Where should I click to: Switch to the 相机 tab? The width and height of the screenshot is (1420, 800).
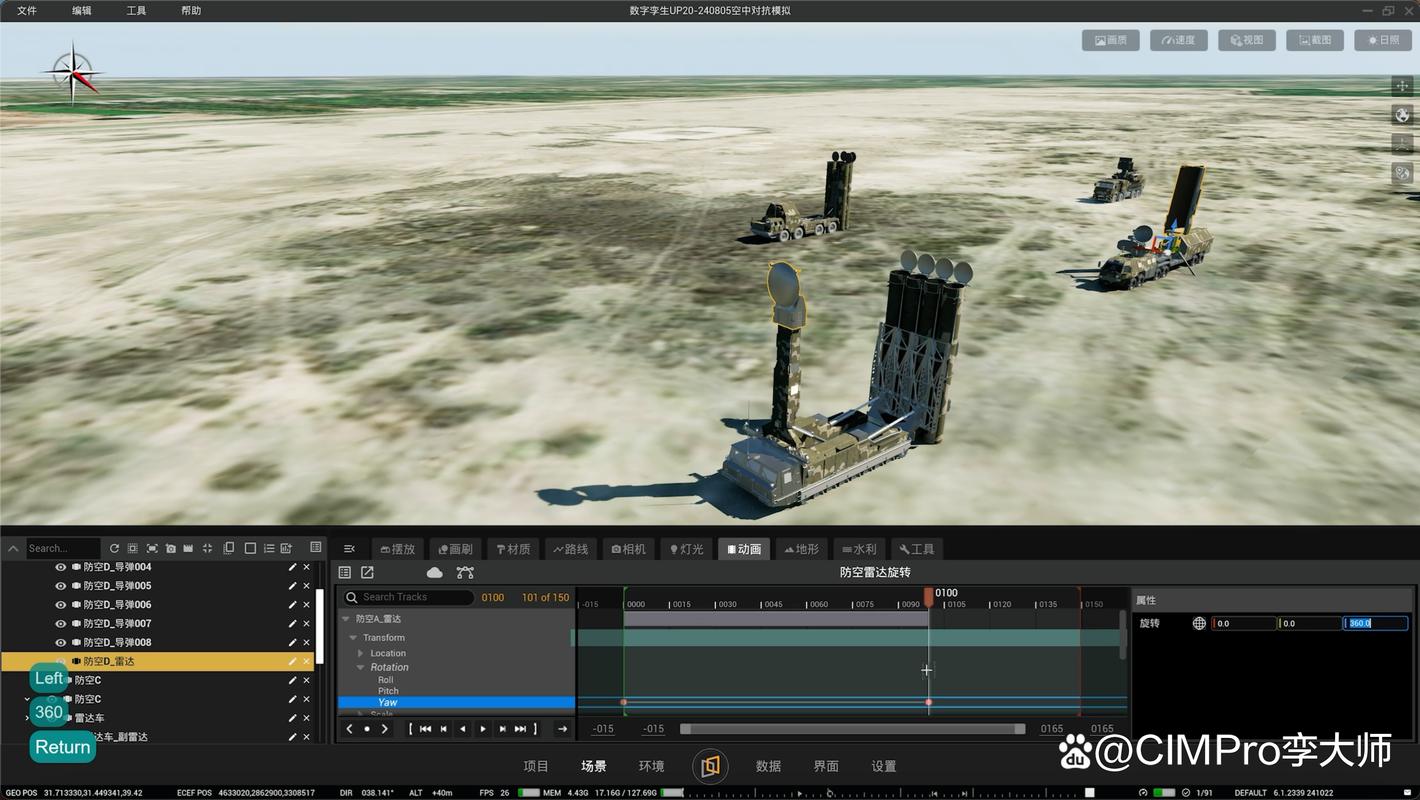629,549
